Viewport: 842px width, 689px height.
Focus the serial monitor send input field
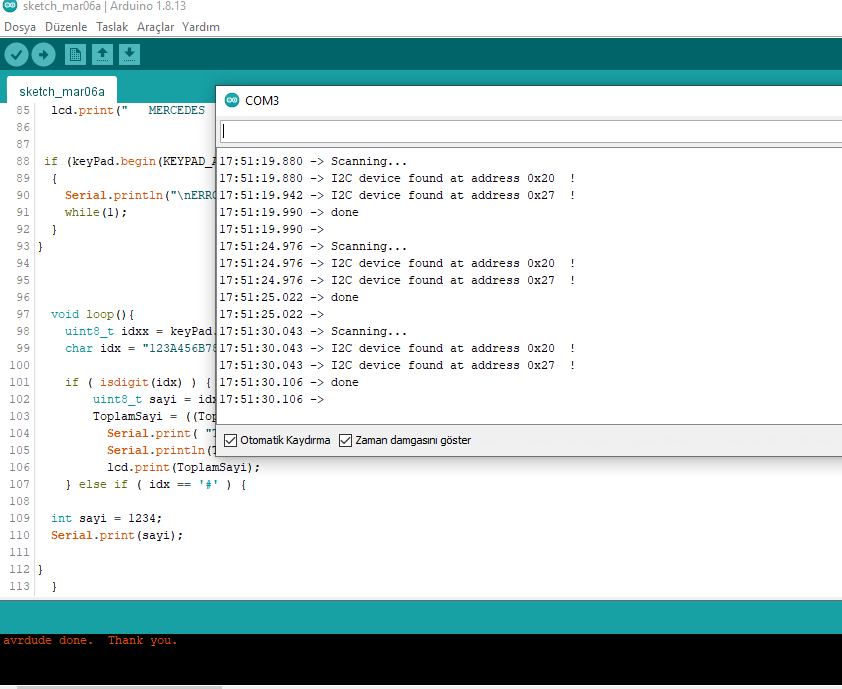point(530,131)
